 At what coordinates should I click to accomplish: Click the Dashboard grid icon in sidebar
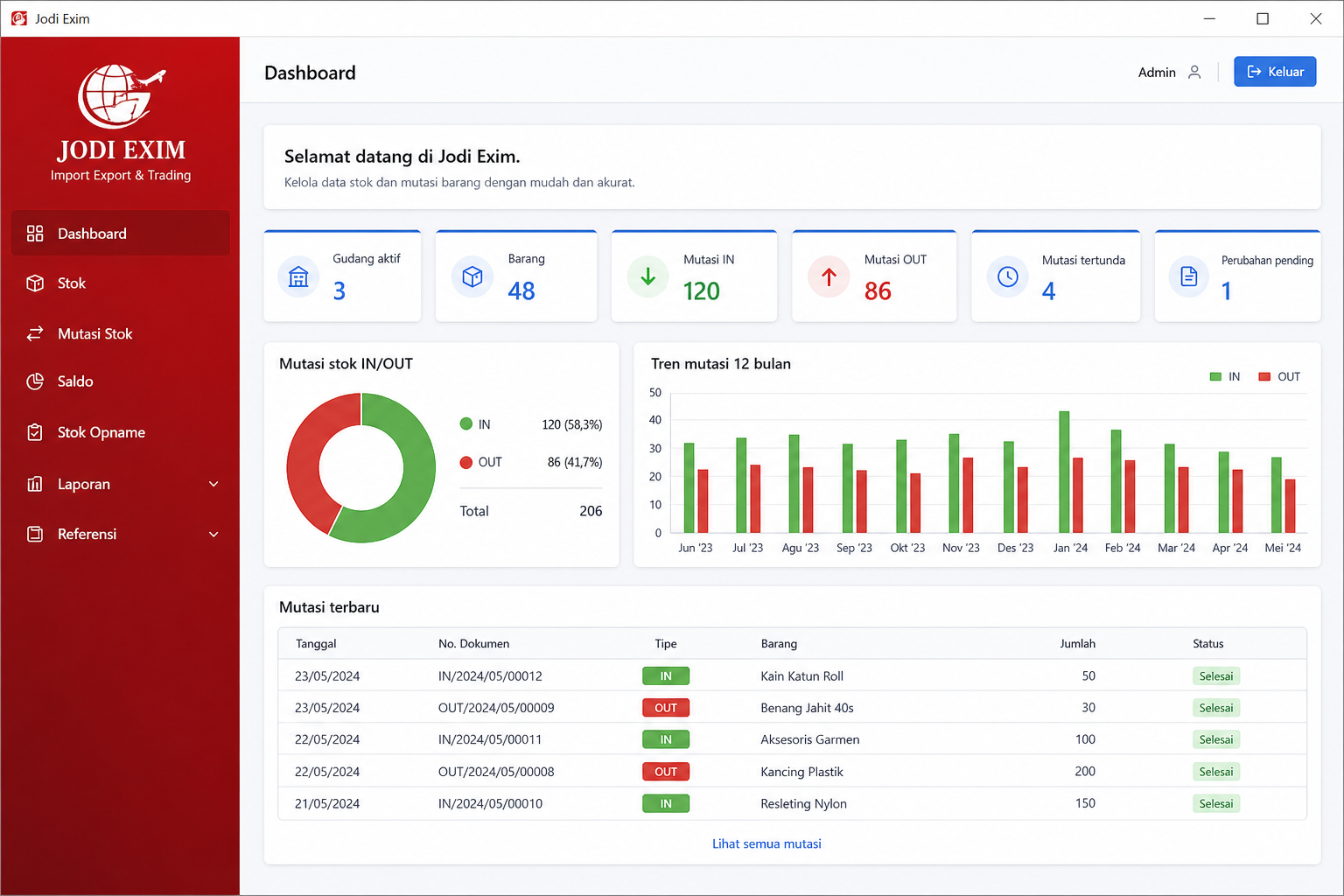pyautogui.click(x=35, y=234)
